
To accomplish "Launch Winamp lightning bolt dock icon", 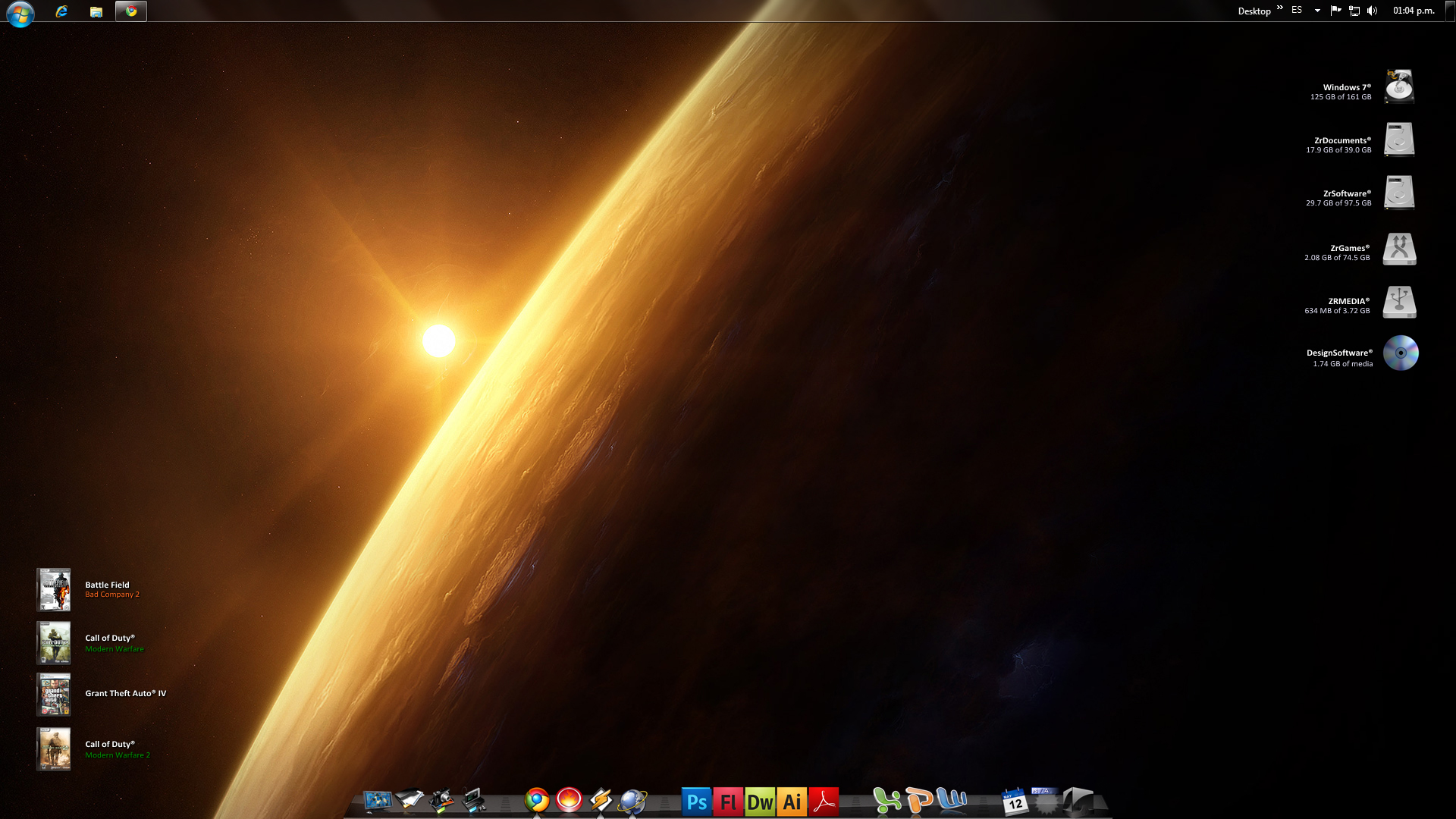I will coord(601,800).
